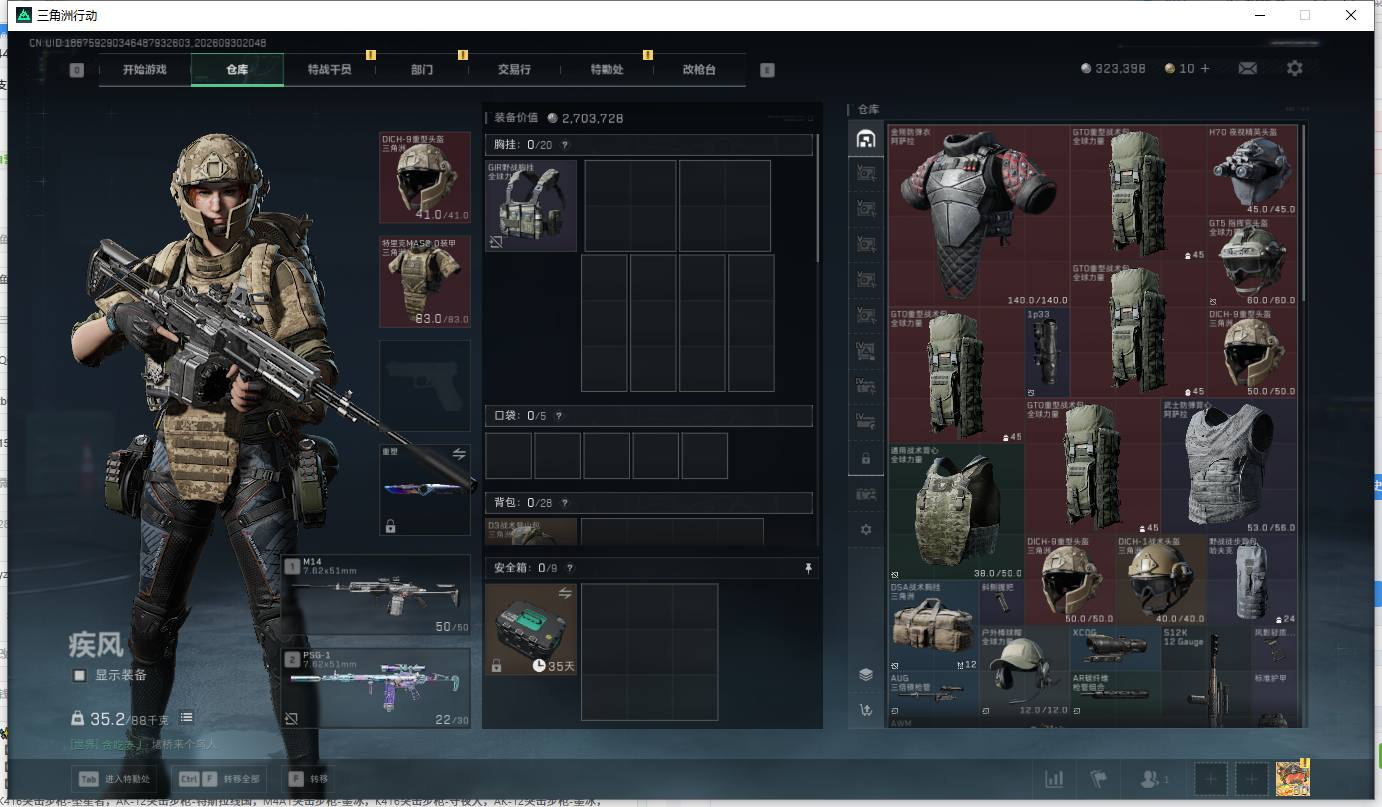Open game settings gear in top bar
The height and width of the screenshot is (807, 1382).
1295,68
